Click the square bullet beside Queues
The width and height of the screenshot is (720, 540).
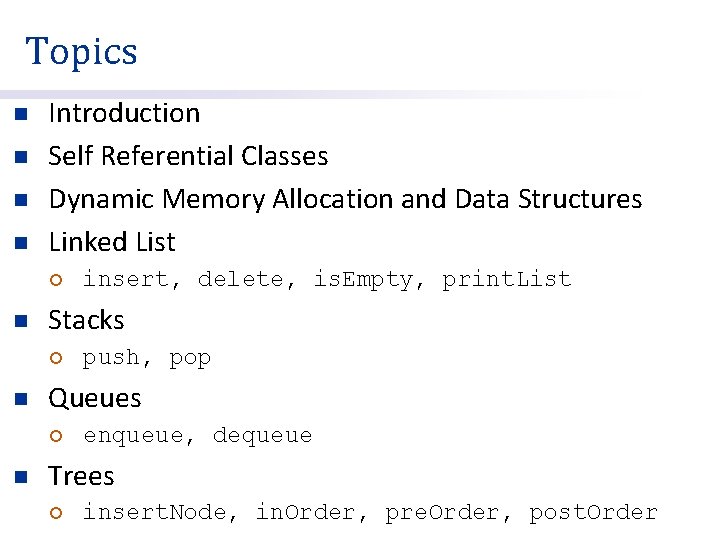click(18, 399)
